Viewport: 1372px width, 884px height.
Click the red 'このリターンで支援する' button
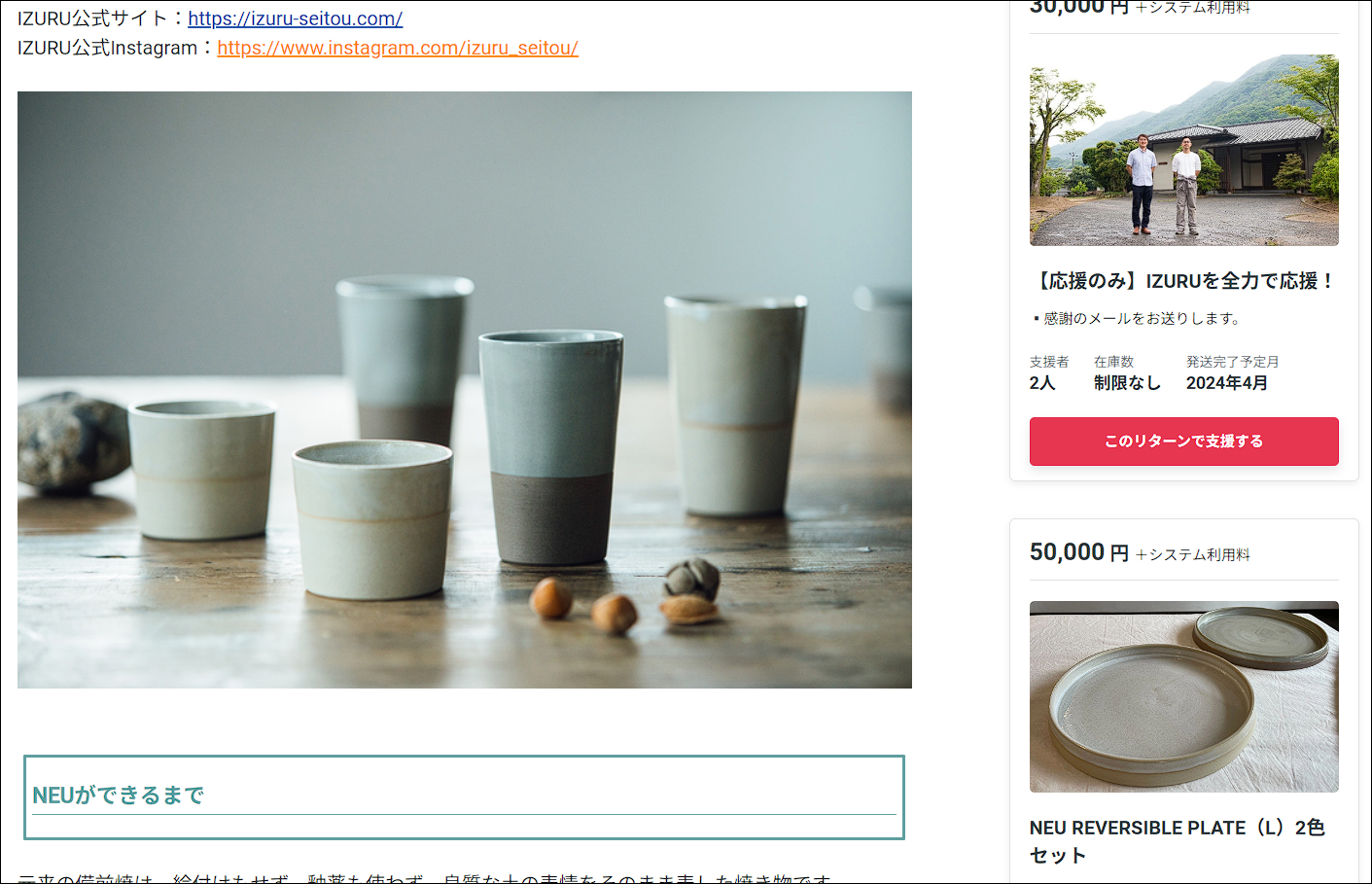[x=1184, y=442]
